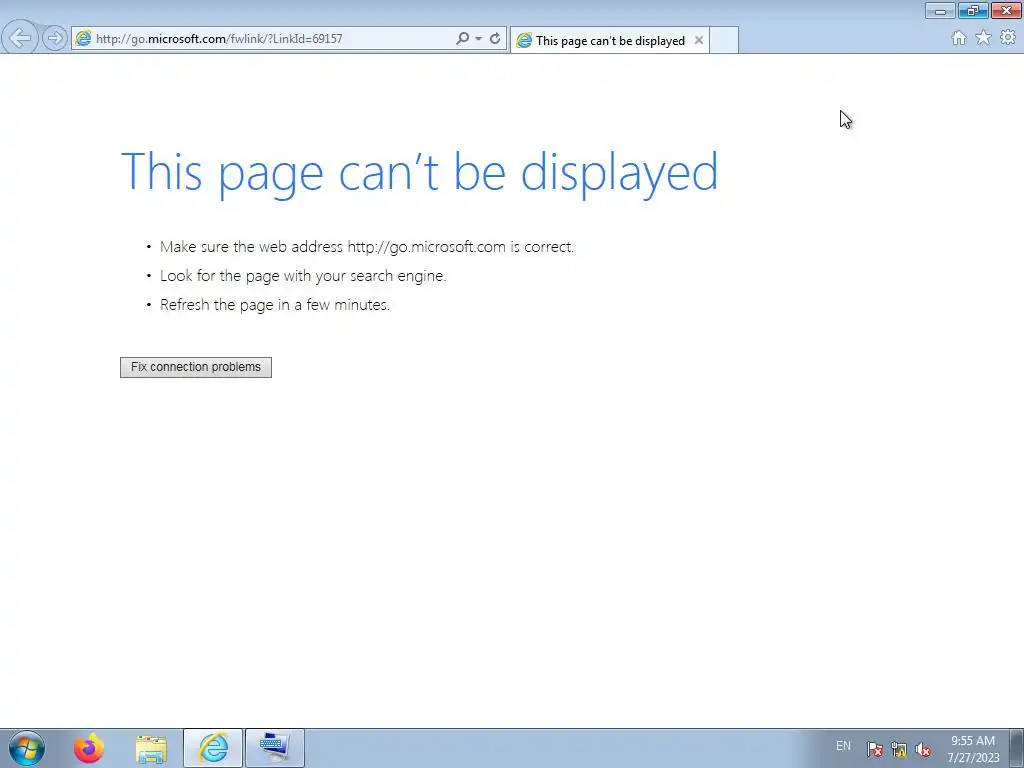Go to the Home page icon
This screenshot has height=768, width=1024.
click(959, 38)
